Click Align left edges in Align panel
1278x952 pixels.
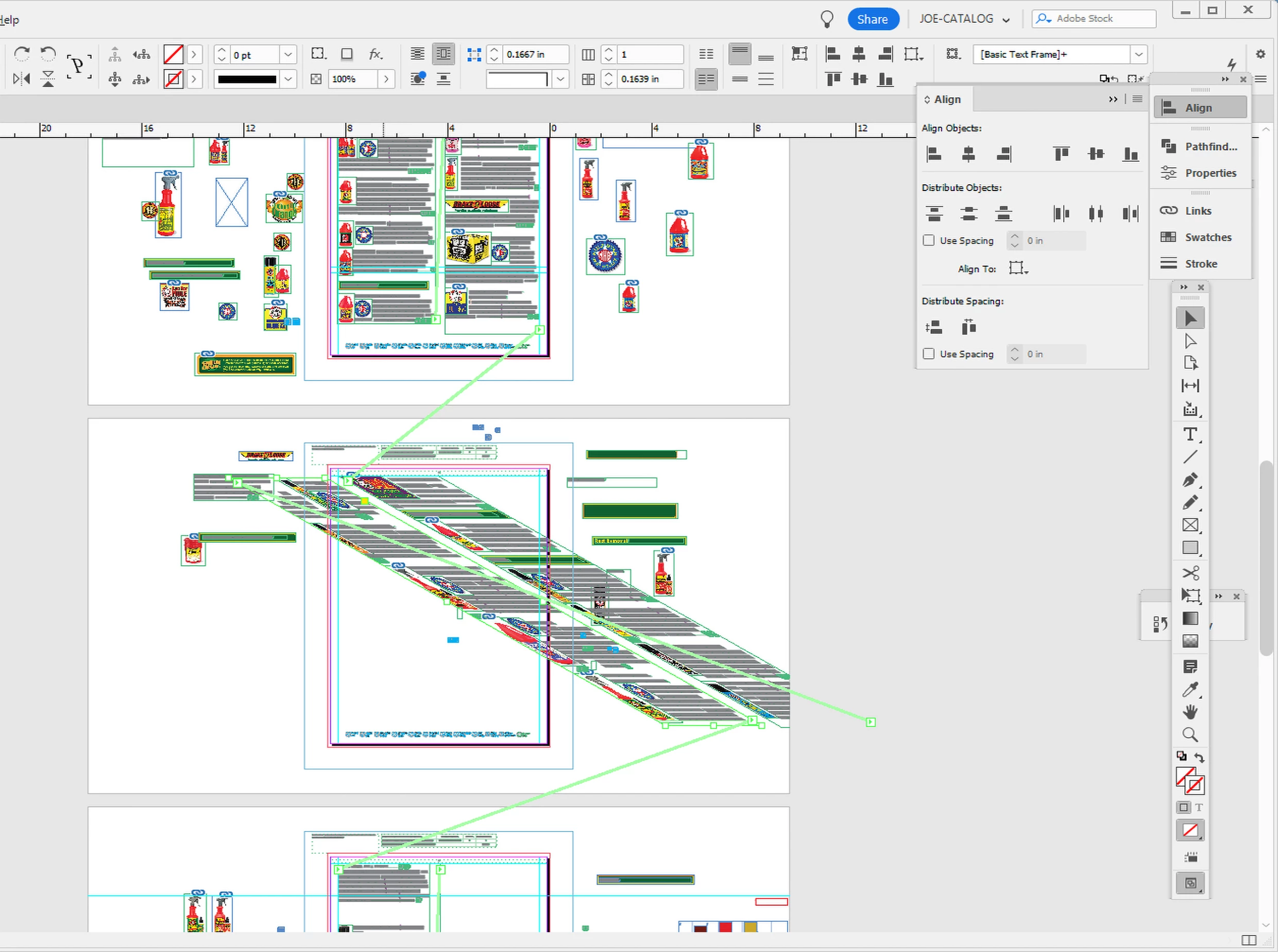[934, 154]
